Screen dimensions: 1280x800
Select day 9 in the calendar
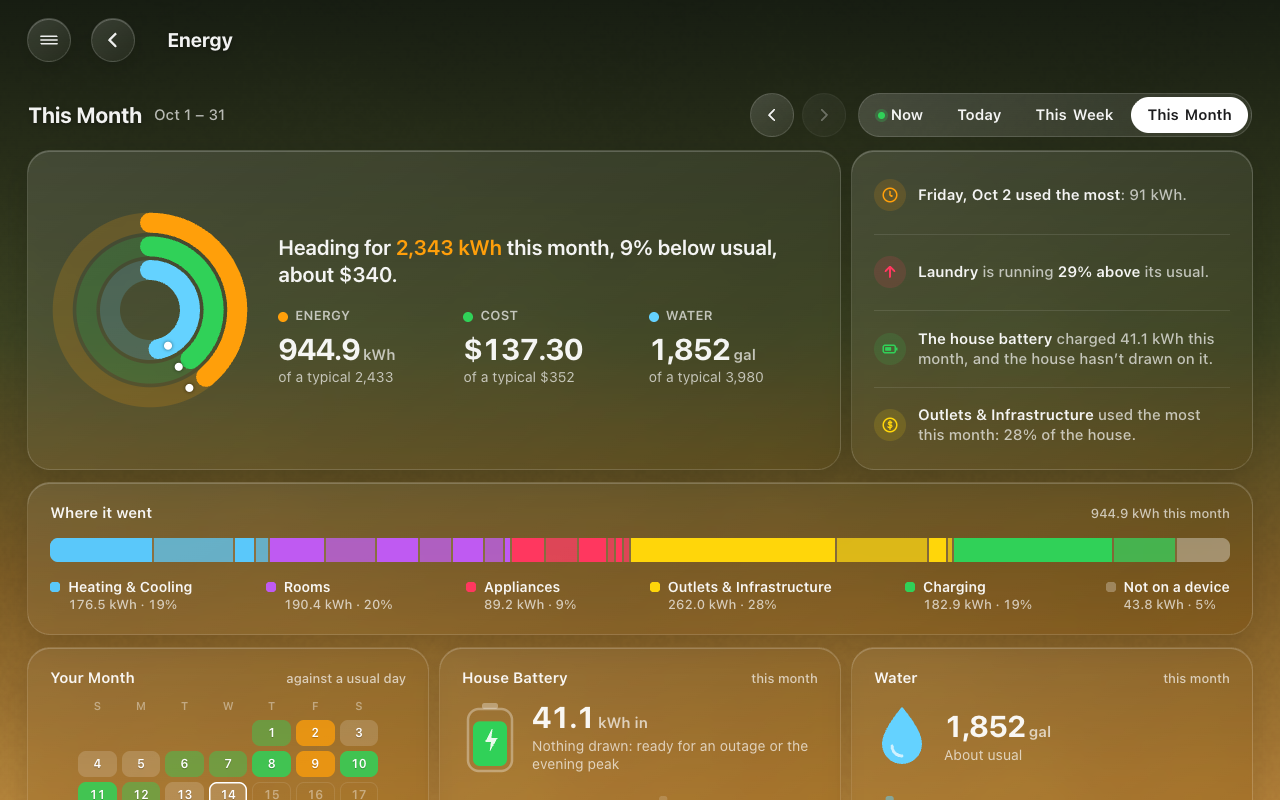click(x=315, y=764)
